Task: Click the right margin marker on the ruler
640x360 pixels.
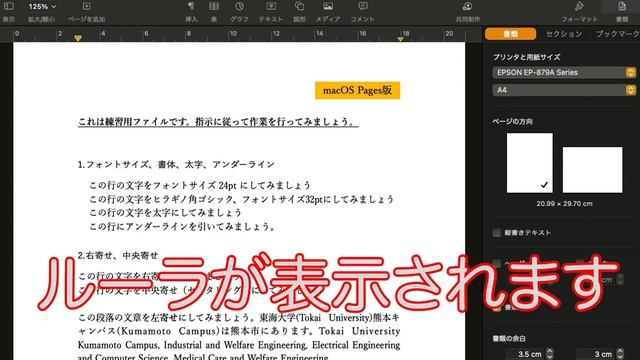Action: point(400,39)
